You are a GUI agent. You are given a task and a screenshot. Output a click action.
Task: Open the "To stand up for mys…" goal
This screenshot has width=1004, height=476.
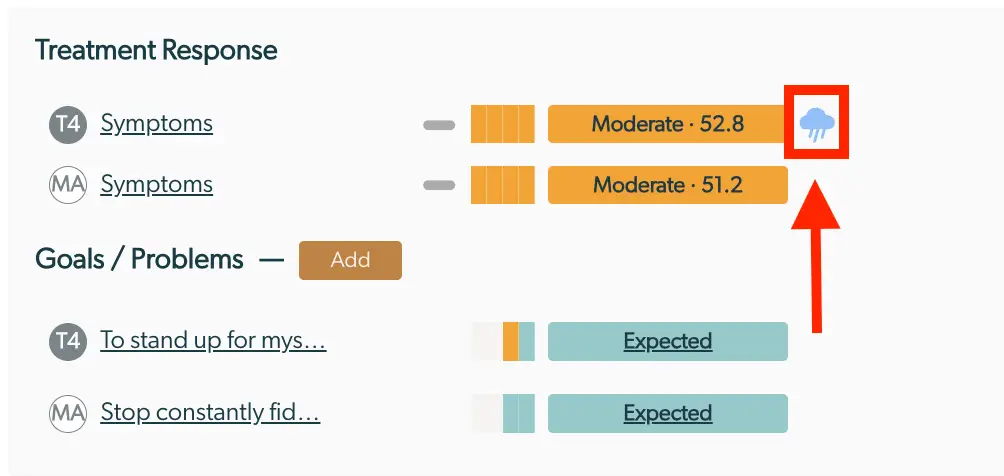(213, 340)
